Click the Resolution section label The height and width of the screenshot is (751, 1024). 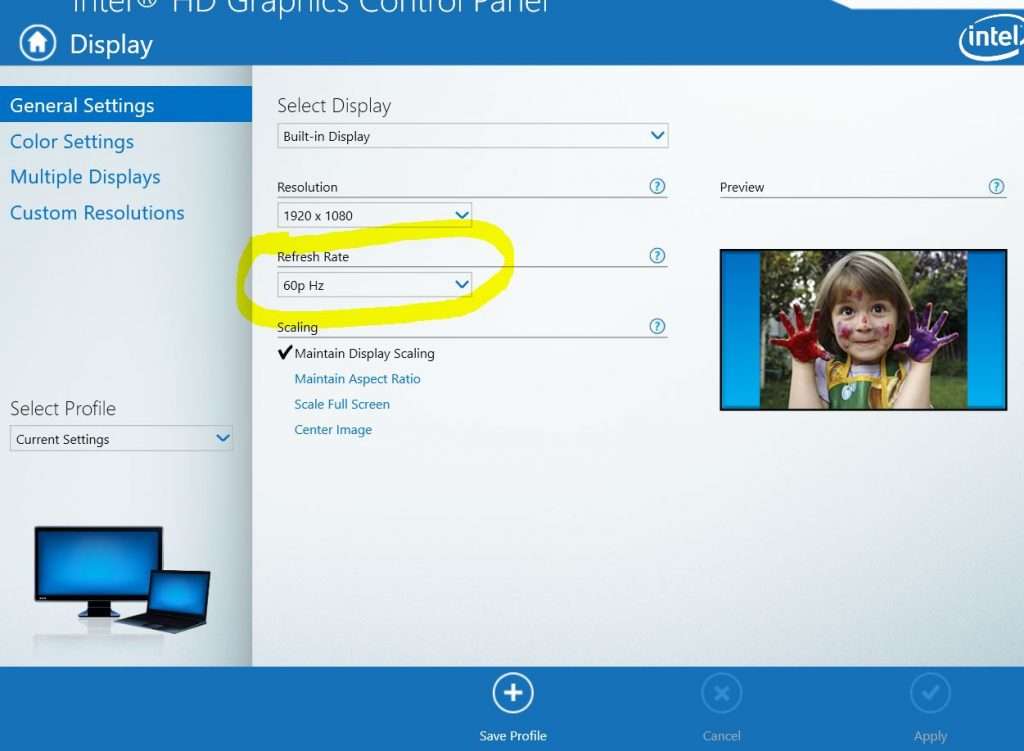307,187
